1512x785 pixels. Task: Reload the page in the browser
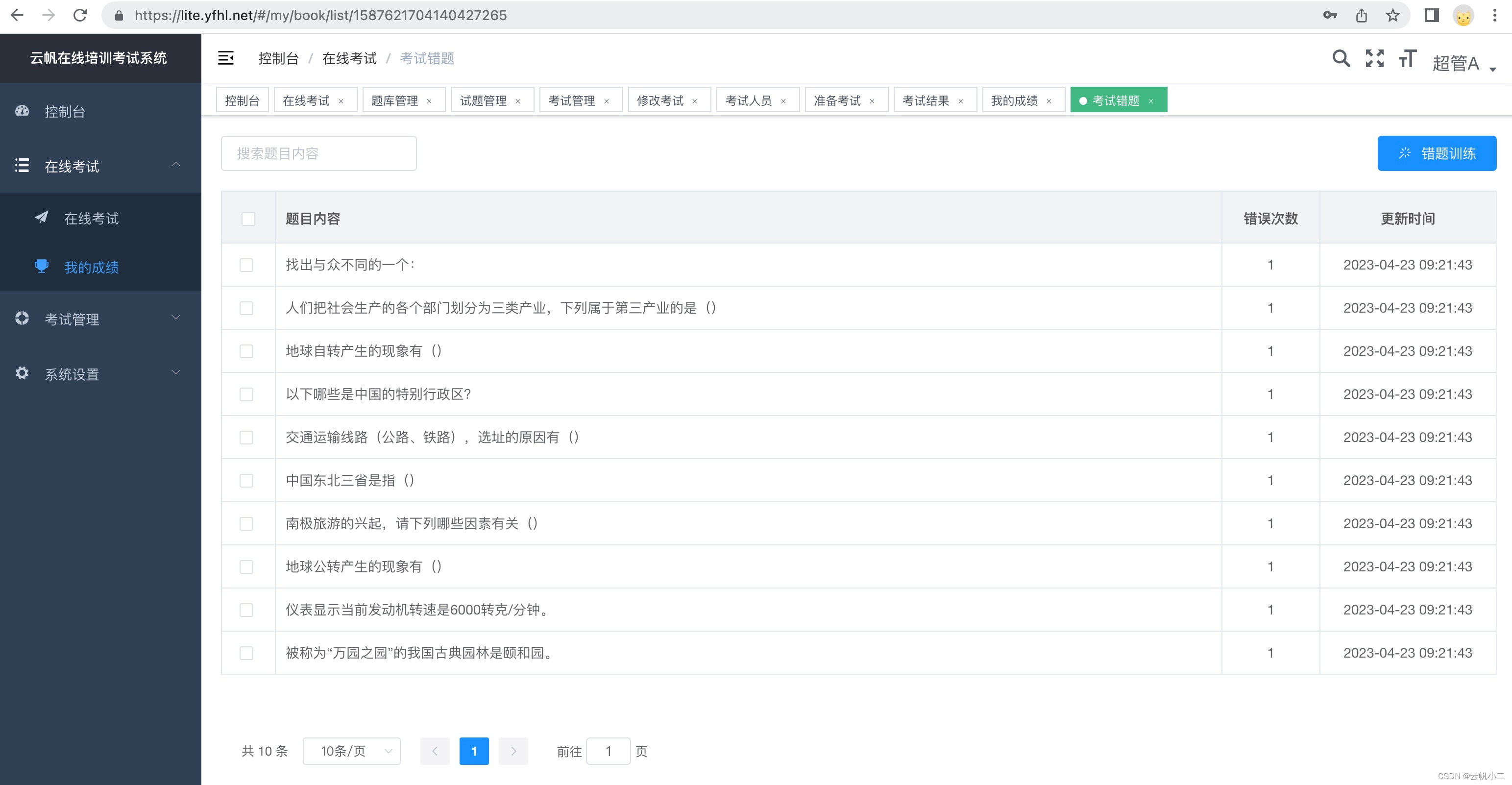[80, 15]
